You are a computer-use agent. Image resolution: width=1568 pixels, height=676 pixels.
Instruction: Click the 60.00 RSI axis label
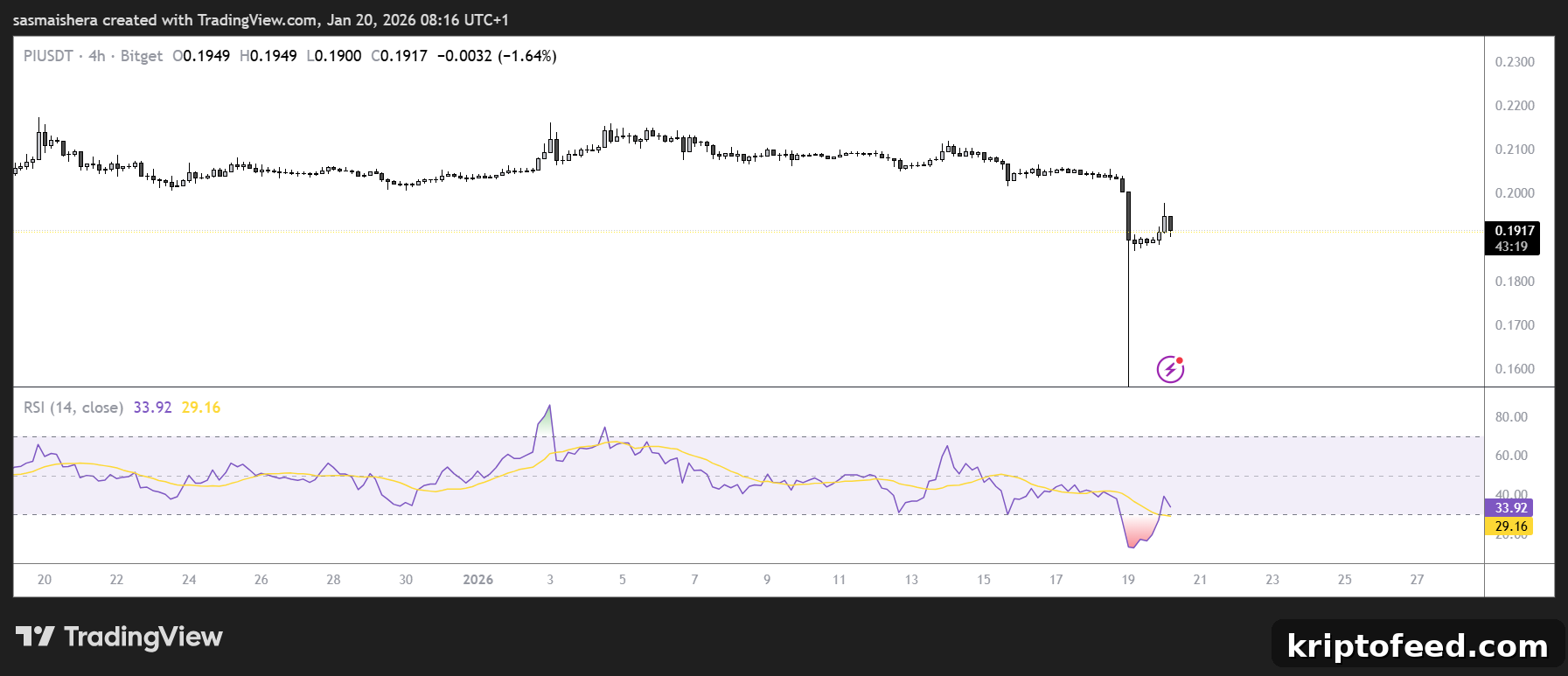tap(1511, 456)
